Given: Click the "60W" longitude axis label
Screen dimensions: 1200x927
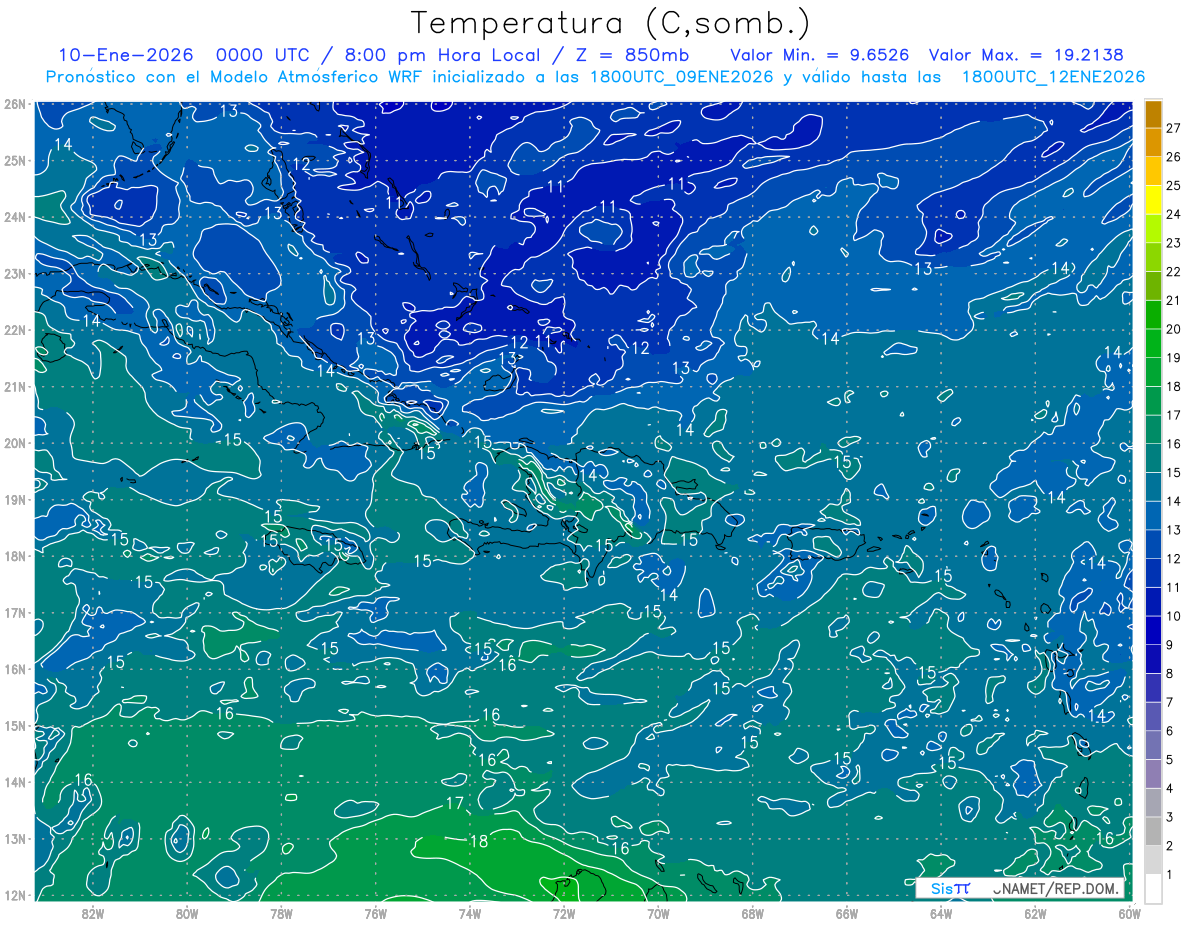Looking at the screenshot, I should pyautogui.click(x=1129, y=913).
